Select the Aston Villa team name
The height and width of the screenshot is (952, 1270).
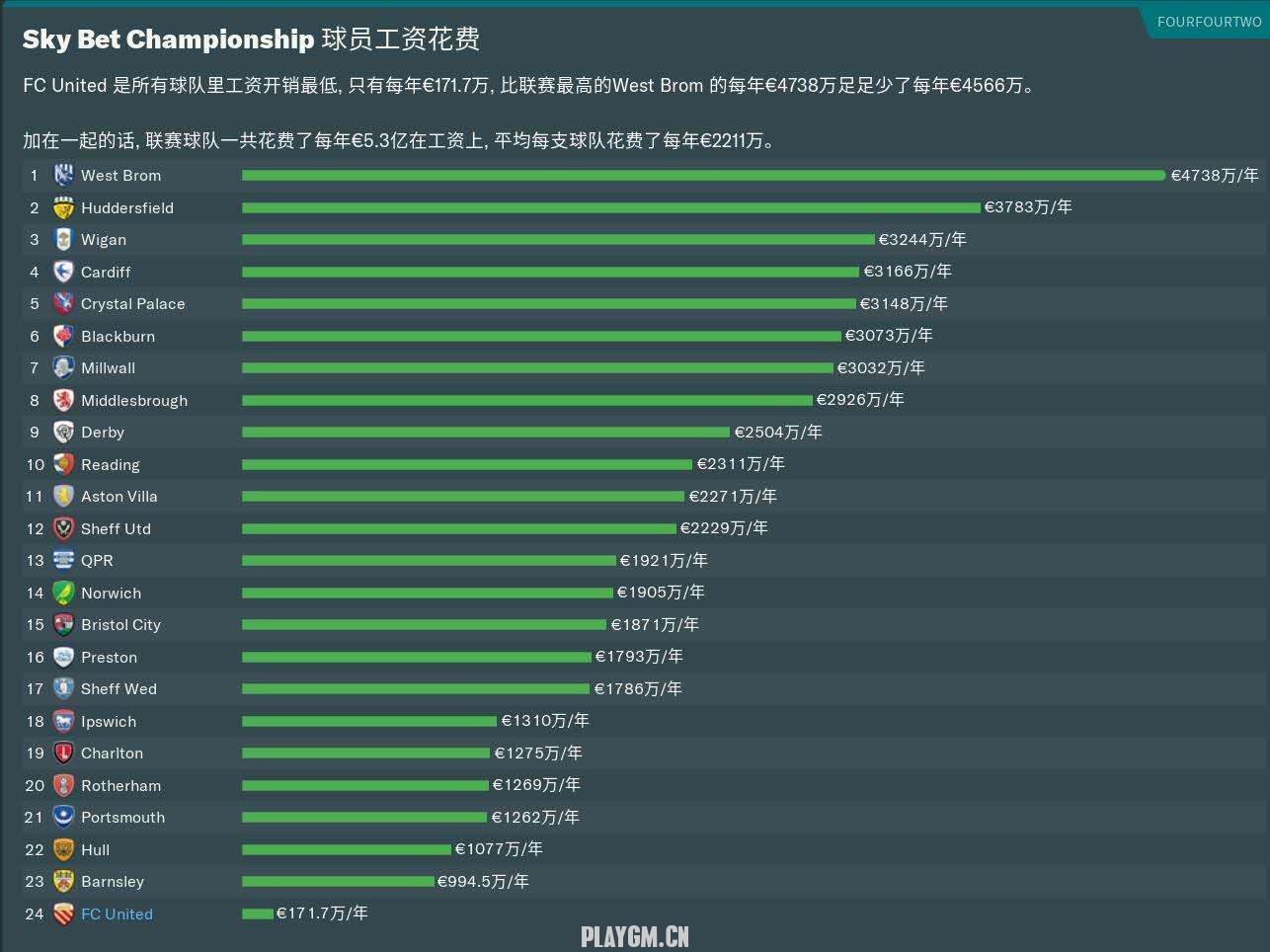pyautogui.click(x=119, y=497)
